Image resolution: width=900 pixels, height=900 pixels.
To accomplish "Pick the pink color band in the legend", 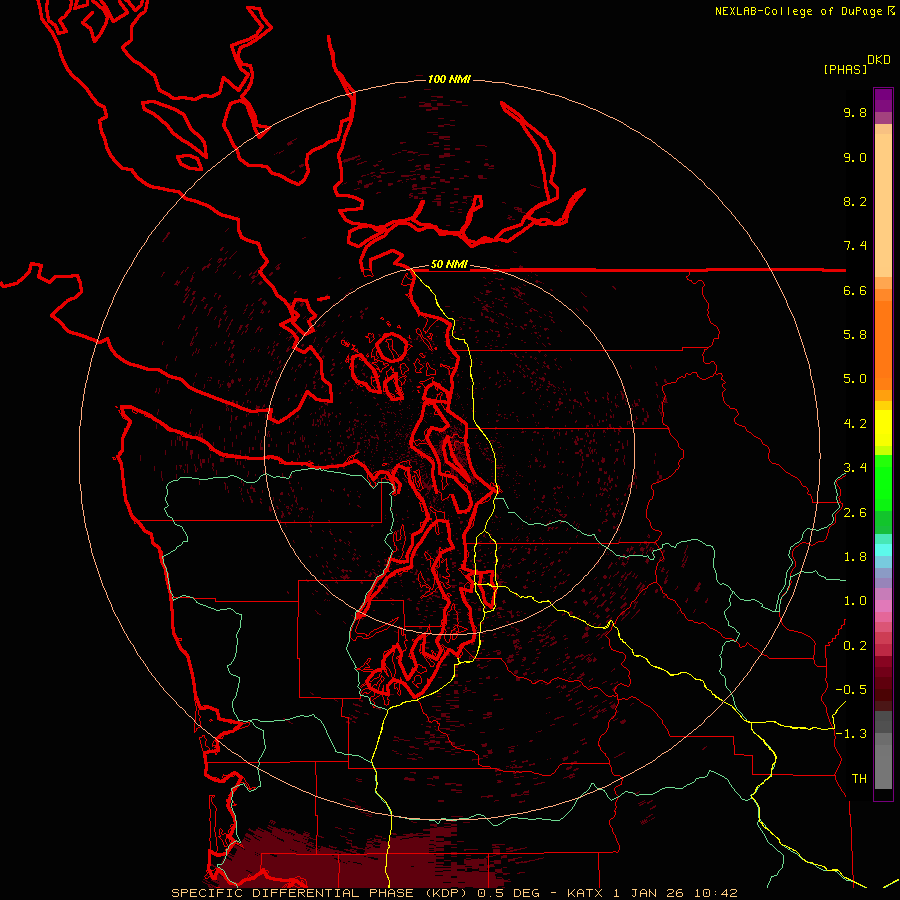I will (883, 606).
